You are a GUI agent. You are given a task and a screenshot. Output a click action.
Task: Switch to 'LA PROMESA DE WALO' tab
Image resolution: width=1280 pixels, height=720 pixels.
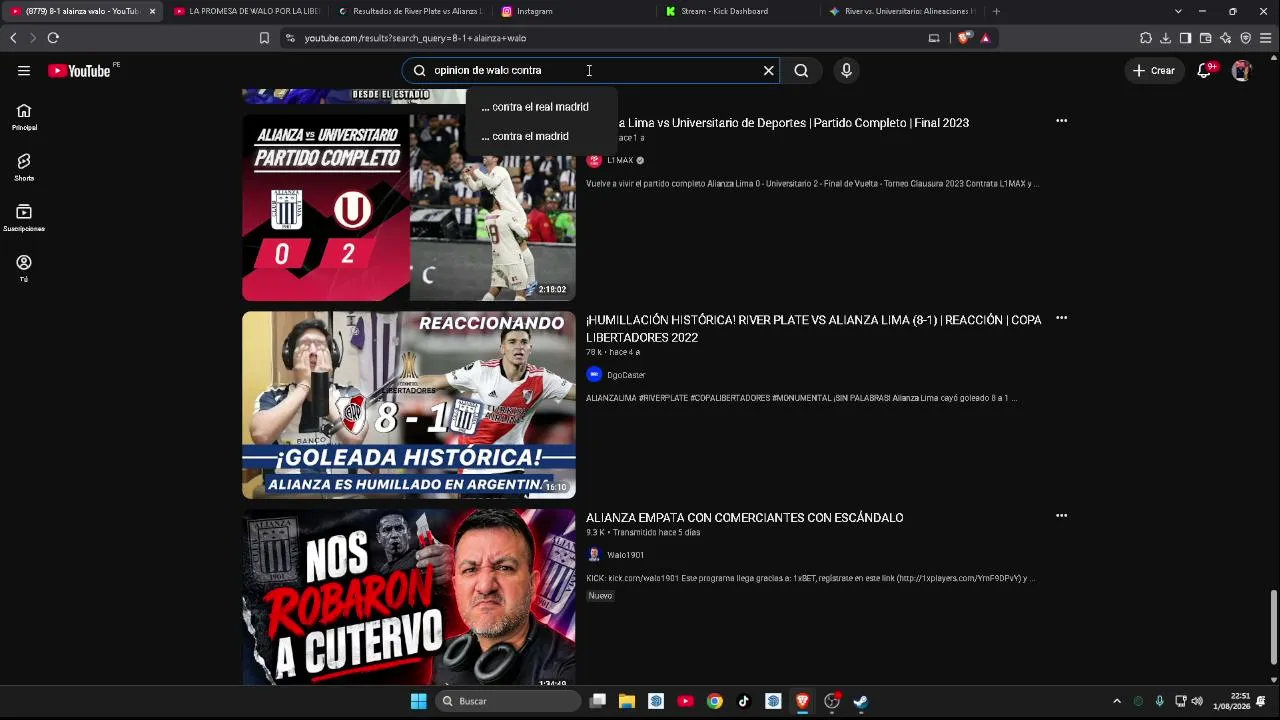[246, 11]
